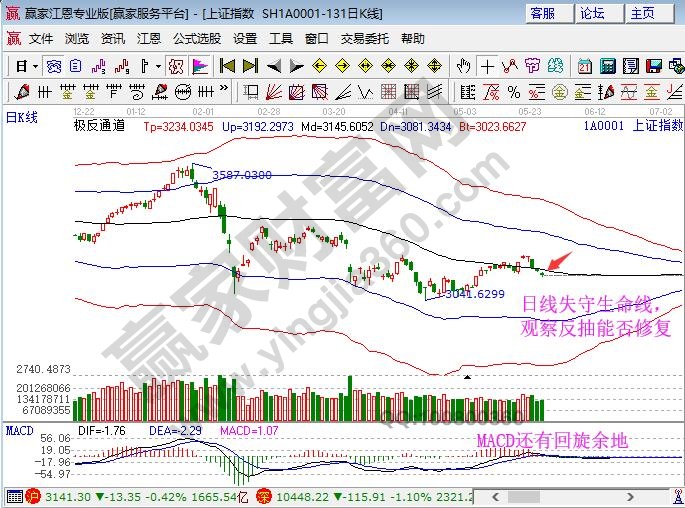Toggle the first yellow diamond left-arrow icon

[320, 66]
